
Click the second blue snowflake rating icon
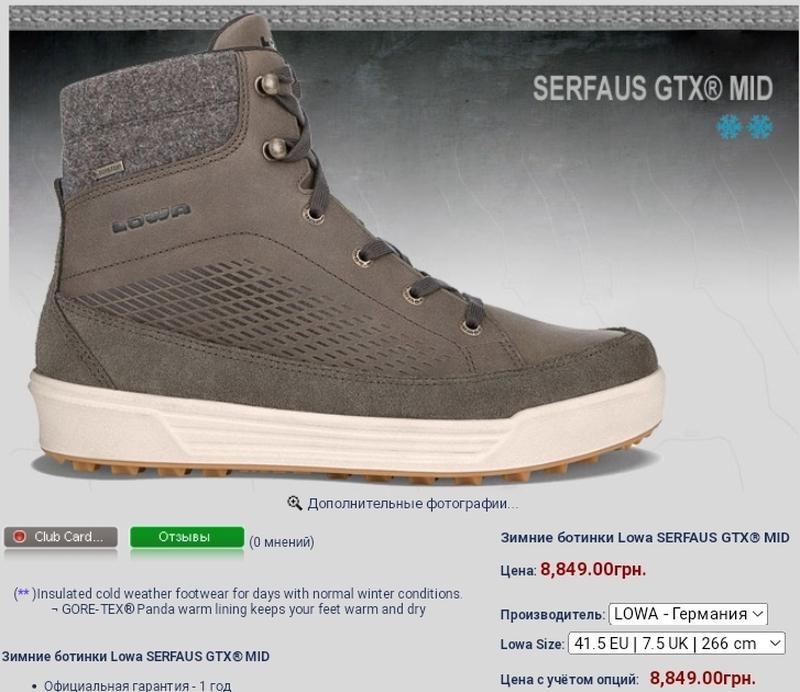click(760, 127)
